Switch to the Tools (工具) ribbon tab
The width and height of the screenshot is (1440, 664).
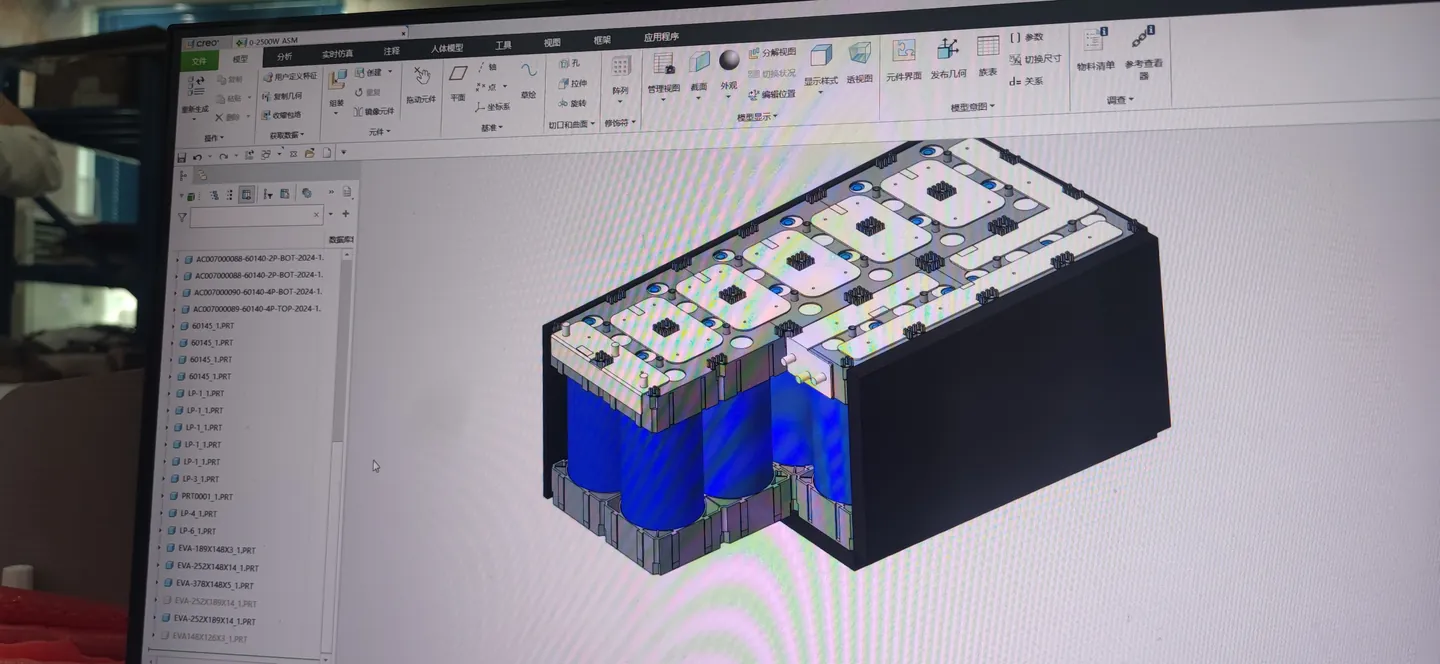point(503,46)
